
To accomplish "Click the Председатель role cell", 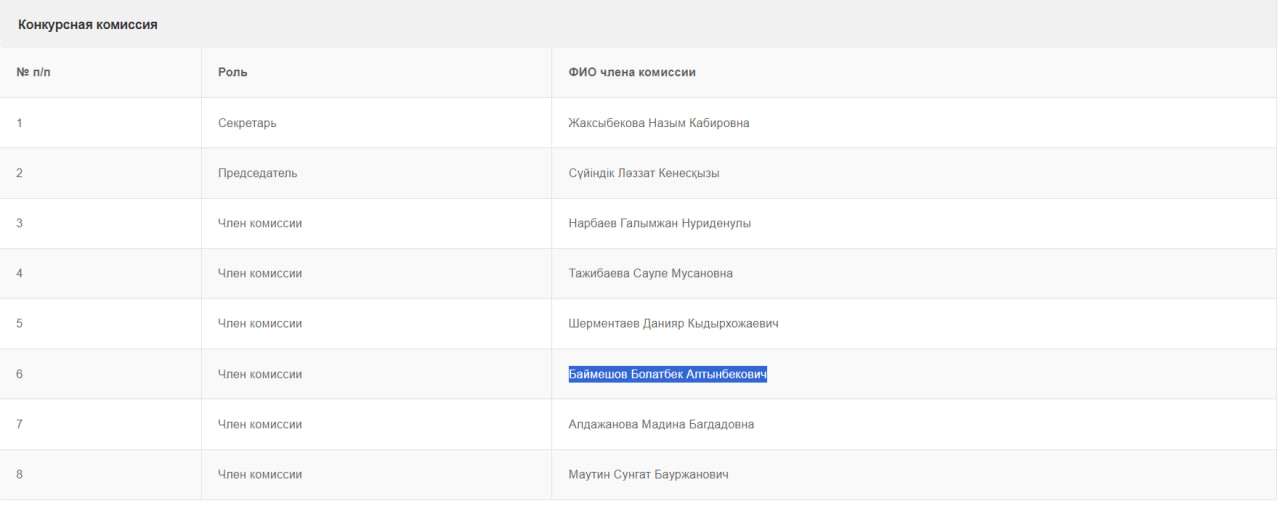I will point(257,173).
